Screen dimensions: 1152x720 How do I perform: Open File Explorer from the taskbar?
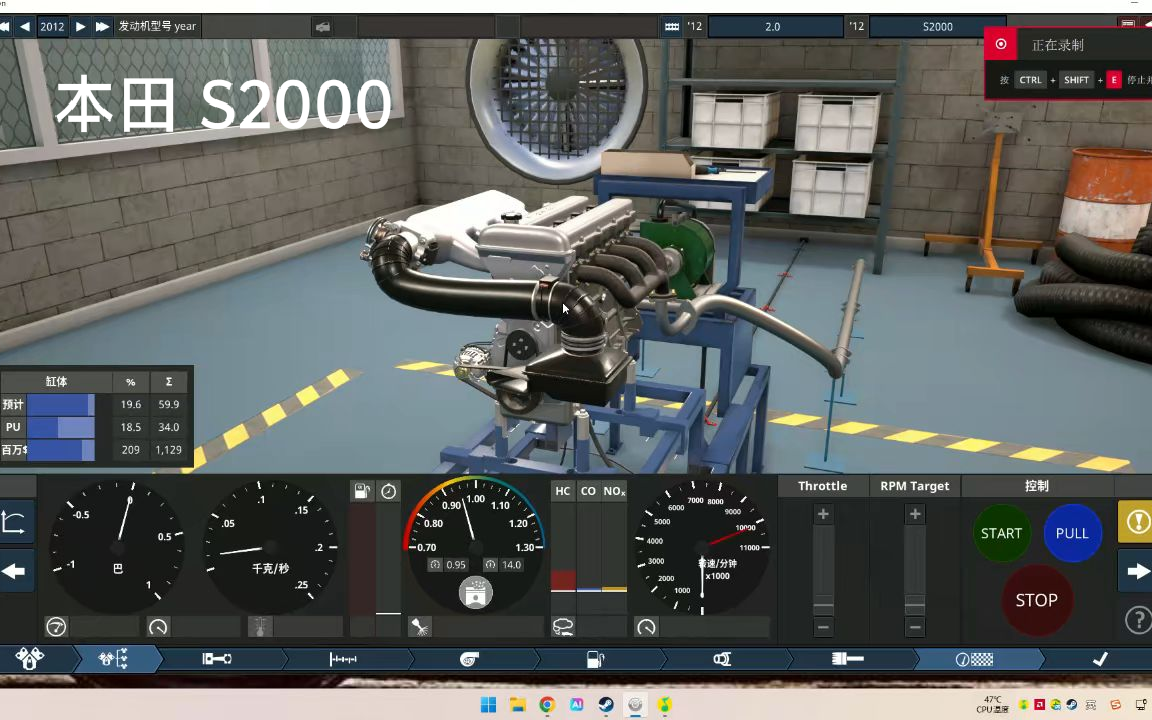point(518,705)
